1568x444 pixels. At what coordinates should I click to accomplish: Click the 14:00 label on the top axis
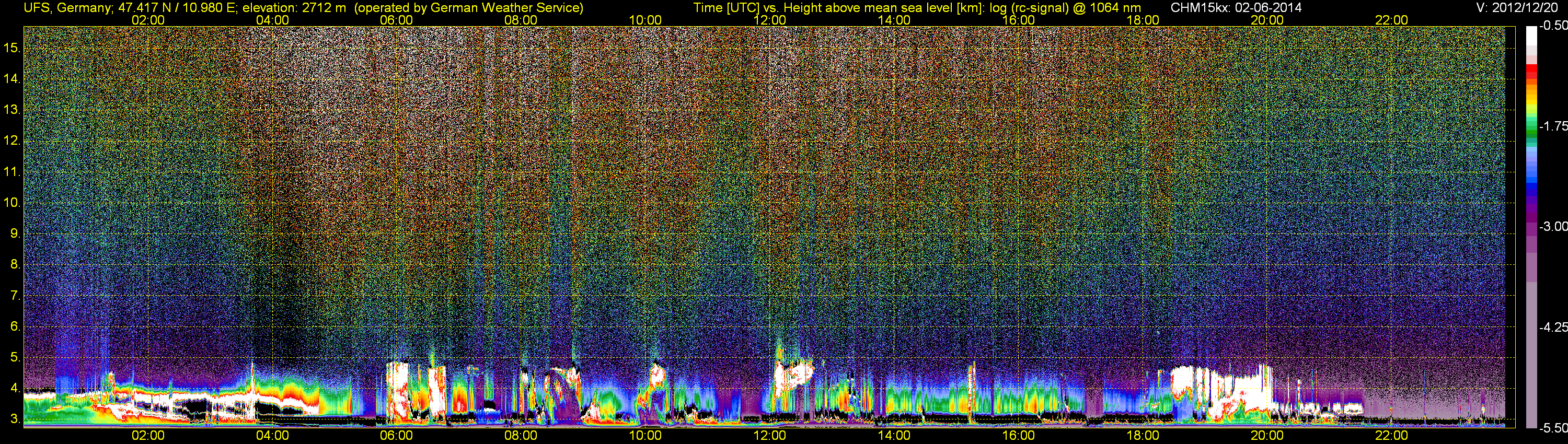point(894,20)
